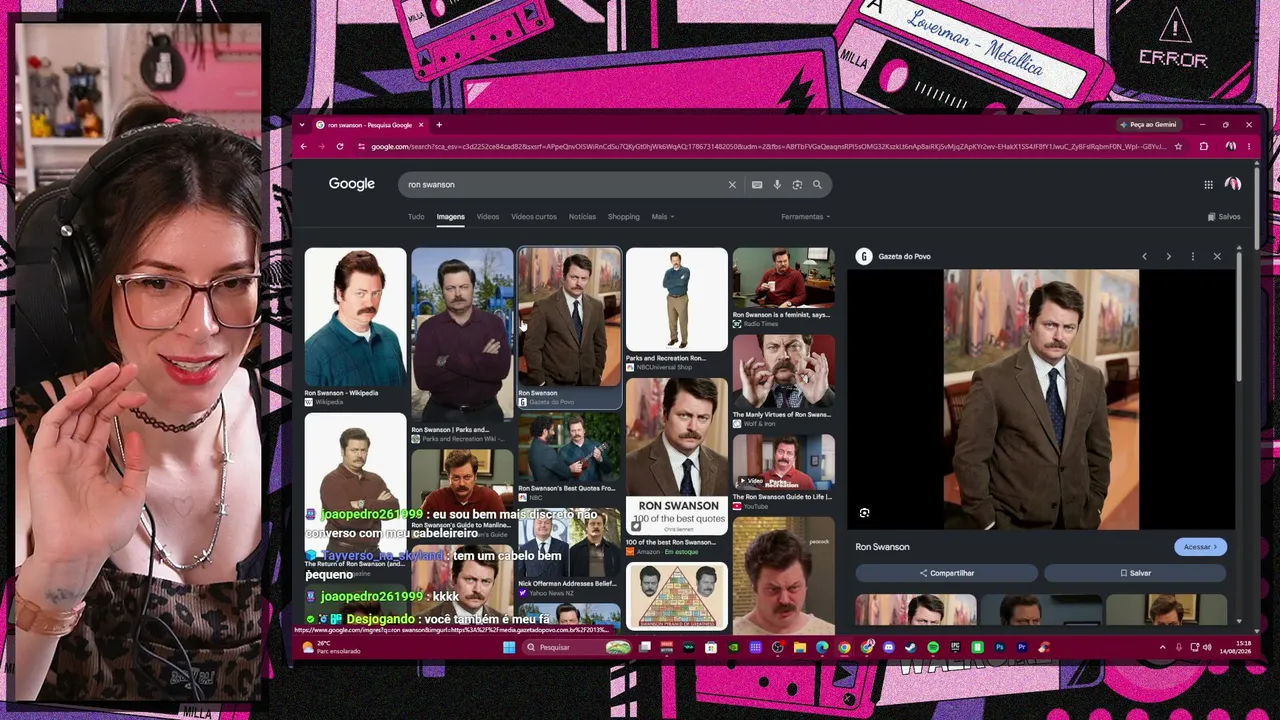The height and width of the screenshot is (720, 1280).
Task: Click the browser address bar URL
Action: point(768,146)
